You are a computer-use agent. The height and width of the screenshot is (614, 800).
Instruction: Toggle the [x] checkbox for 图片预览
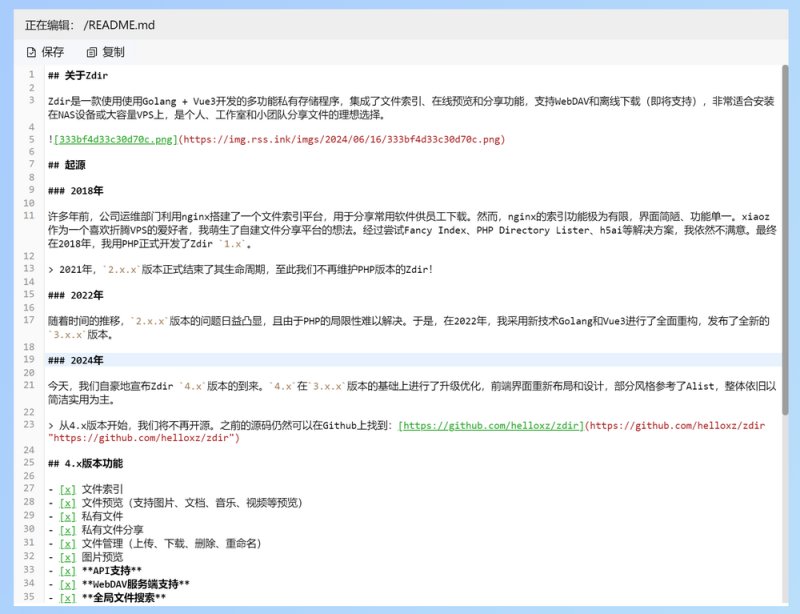tap(67, 557)
